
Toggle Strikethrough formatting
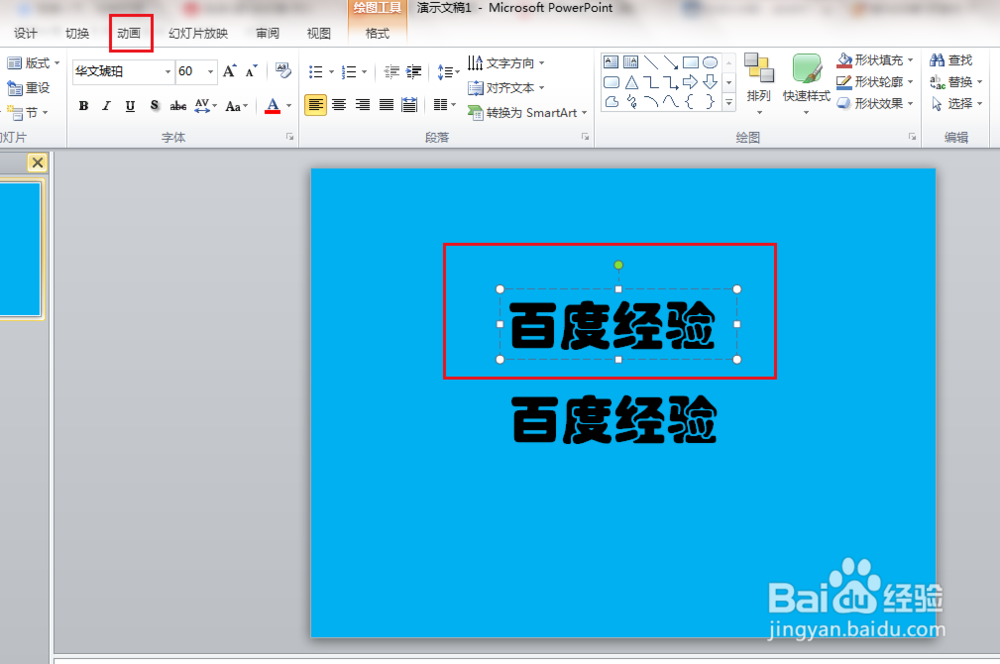178,106
